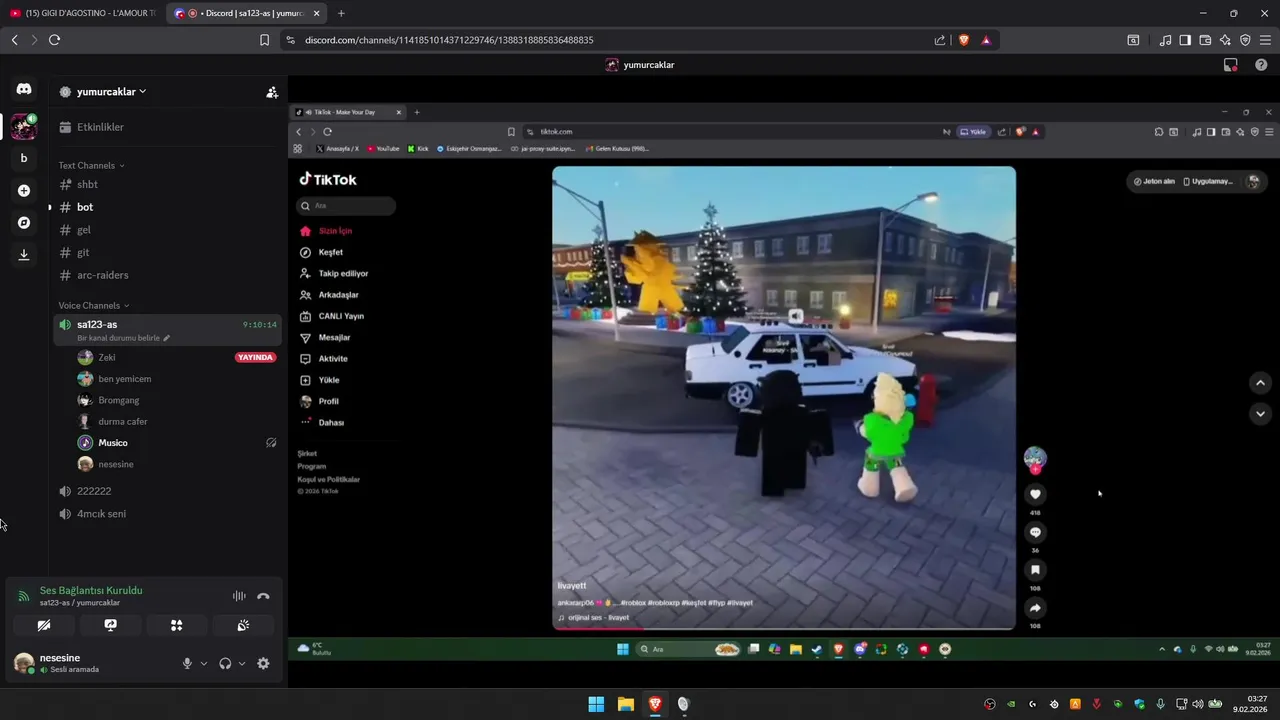The image size is (1280, 720).
Task: Open Etkinlikler events section
Action: tap(166, 127)
